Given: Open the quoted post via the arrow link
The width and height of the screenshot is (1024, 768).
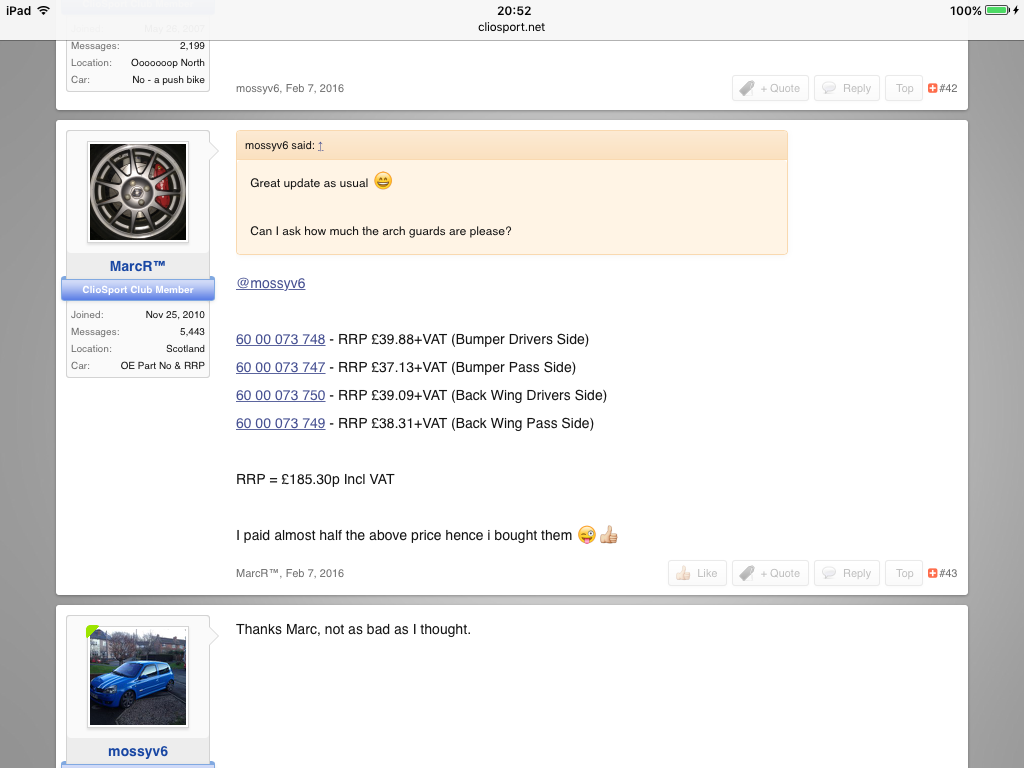Looking at the screenshot, I should 320,146.
